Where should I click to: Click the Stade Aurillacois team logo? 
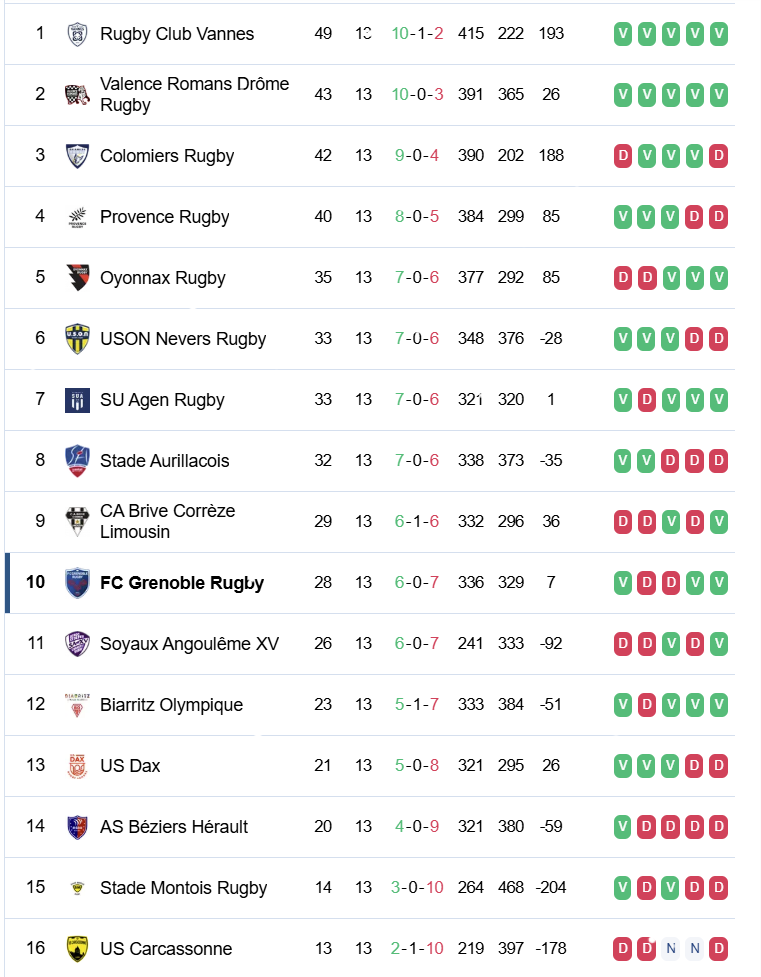coord(77,461)
